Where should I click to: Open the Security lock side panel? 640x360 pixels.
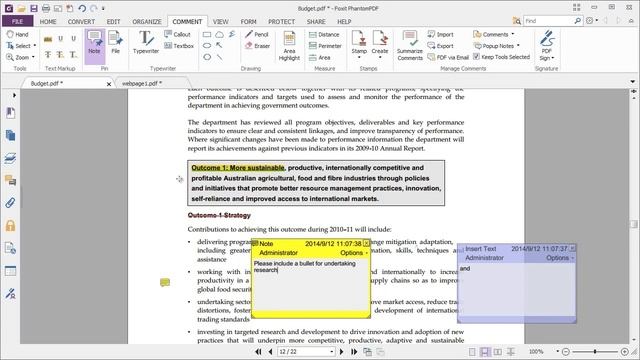coord(11,226)
